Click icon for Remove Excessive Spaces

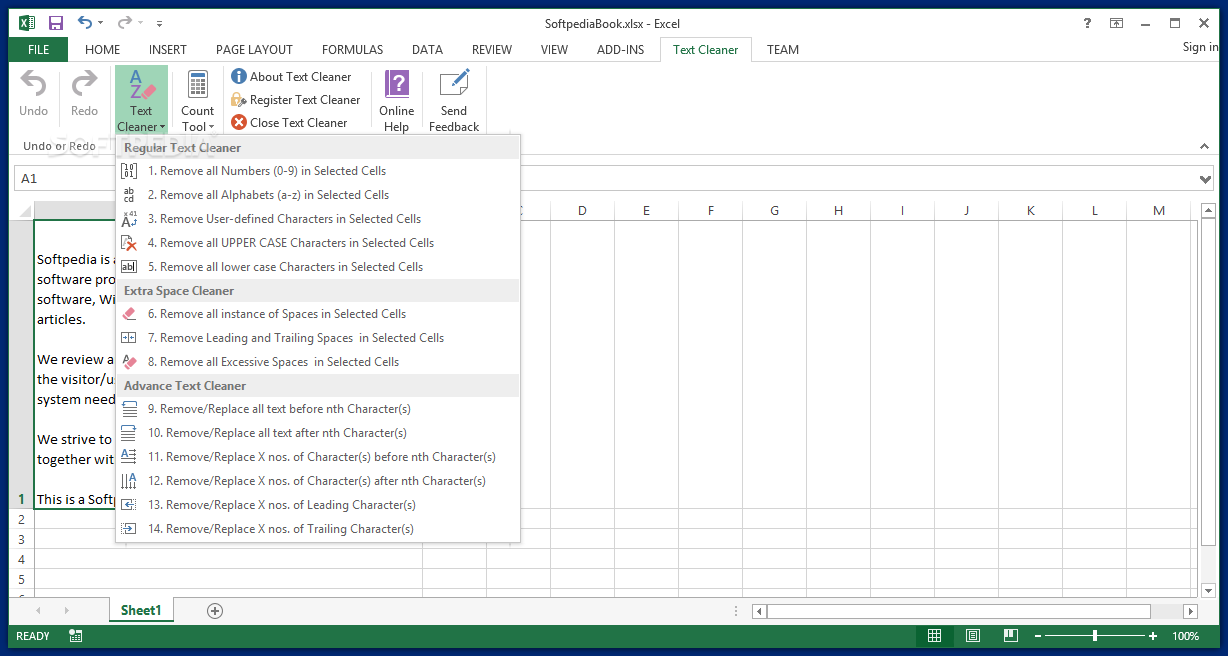coord(129,362)
